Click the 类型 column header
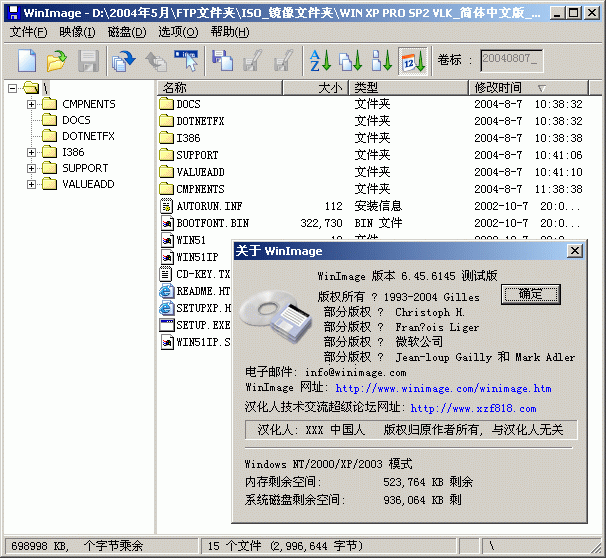Viewport: 606px width, 558px height. [409, 88]
